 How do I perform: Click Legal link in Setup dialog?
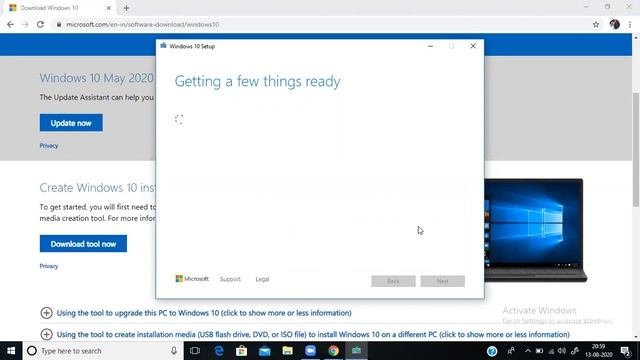(x=262, y=279)
